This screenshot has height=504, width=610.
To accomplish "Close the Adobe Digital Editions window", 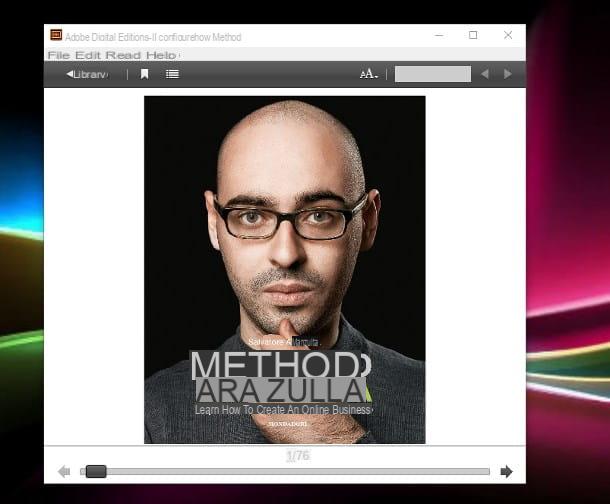I will pos(508,35).
